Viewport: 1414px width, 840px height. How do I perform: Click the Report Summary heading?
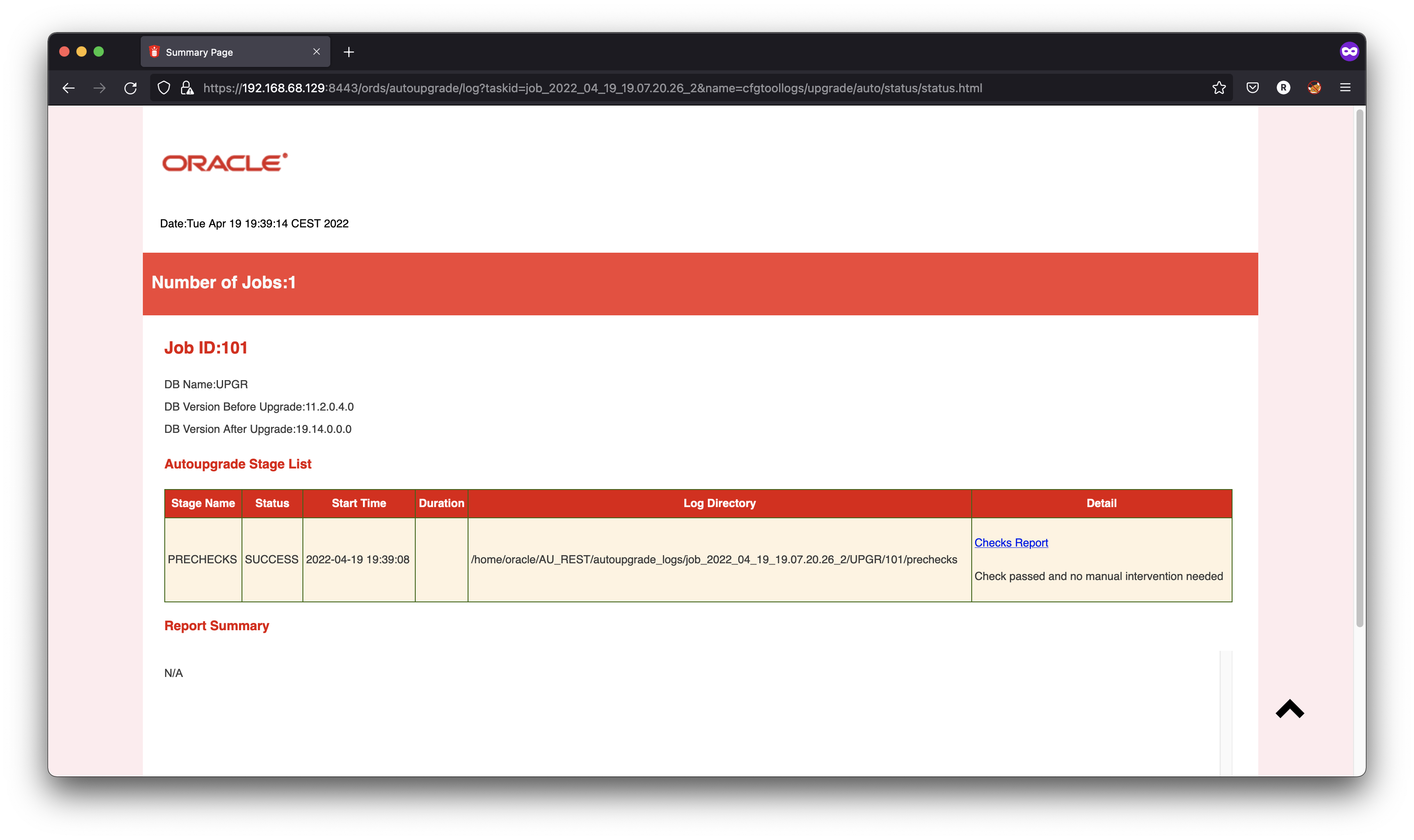tap(217, 625)
